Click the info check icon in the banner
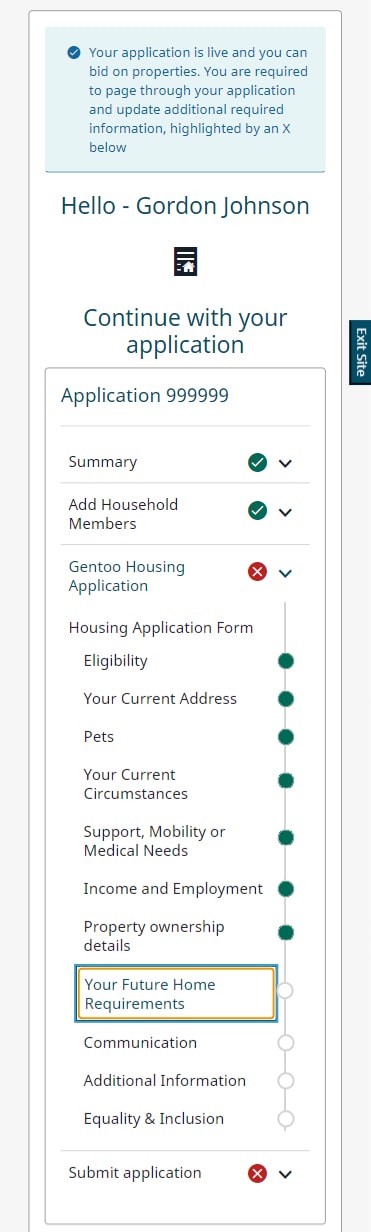The image size is (371, 1232). [74, 53]
